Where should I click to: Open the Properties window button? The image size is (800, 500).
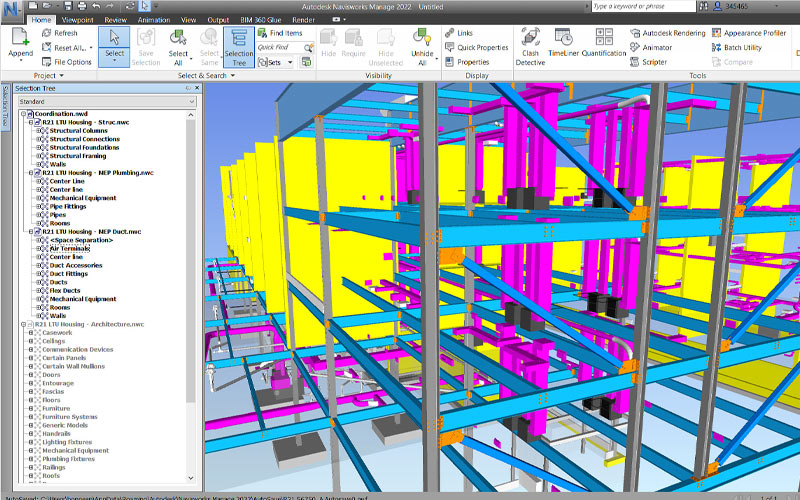click(x=467, y=62)
